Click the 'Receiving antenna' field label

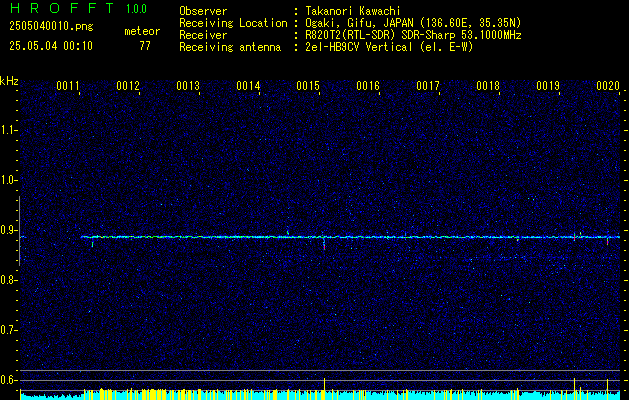pyautogui.click(x=230, y=47)
